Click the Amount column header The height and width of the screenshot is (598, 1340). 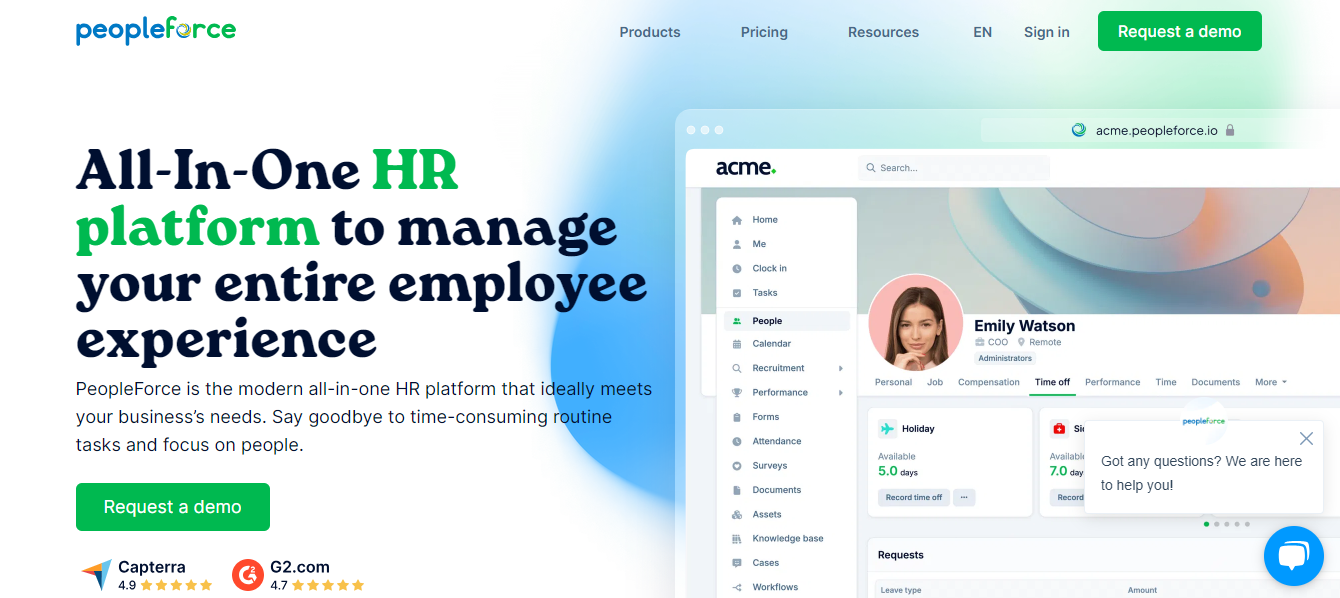pos(1143,590)
